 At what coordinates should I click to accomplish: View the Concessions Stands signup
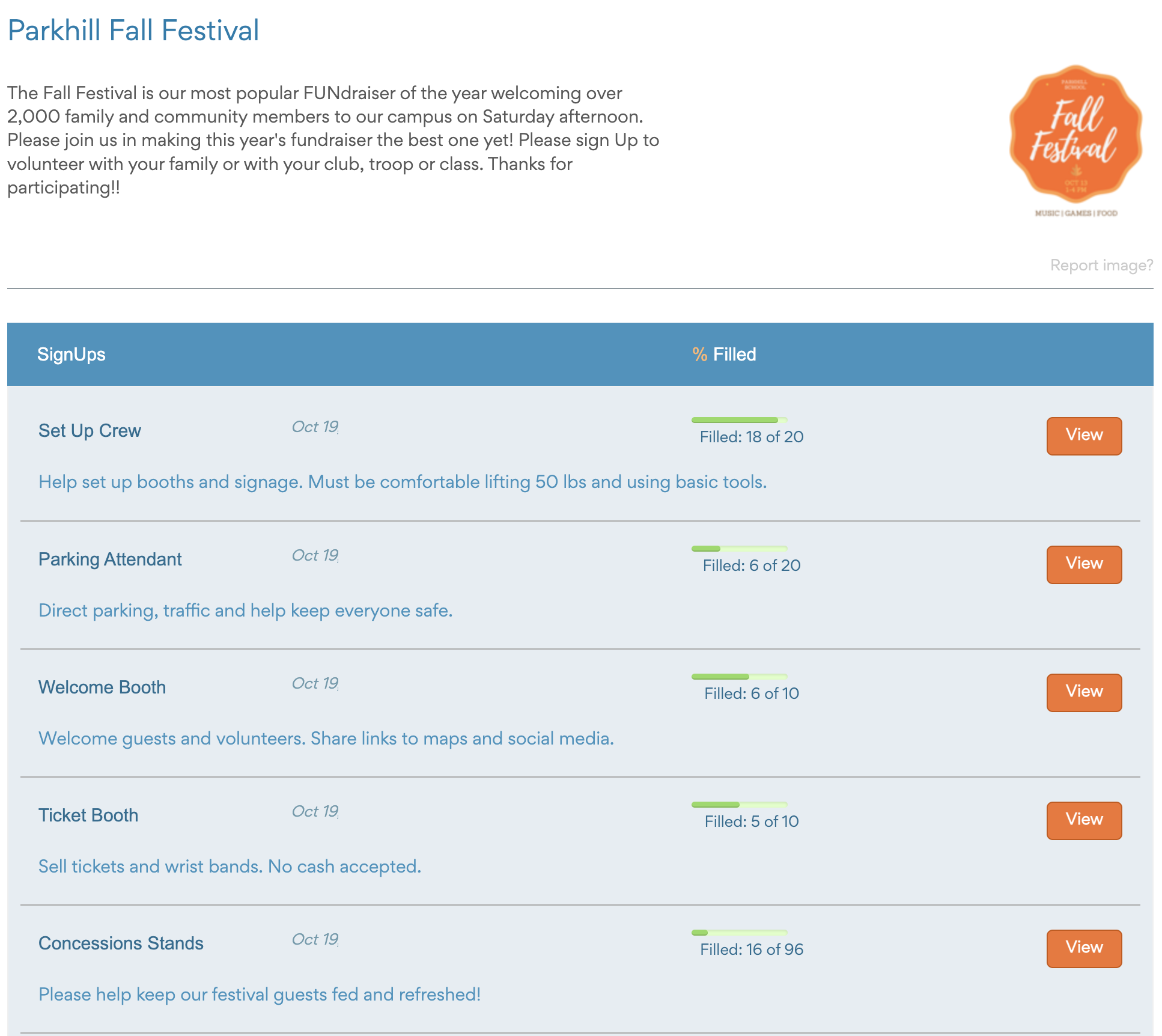[x=1083, y=948]
